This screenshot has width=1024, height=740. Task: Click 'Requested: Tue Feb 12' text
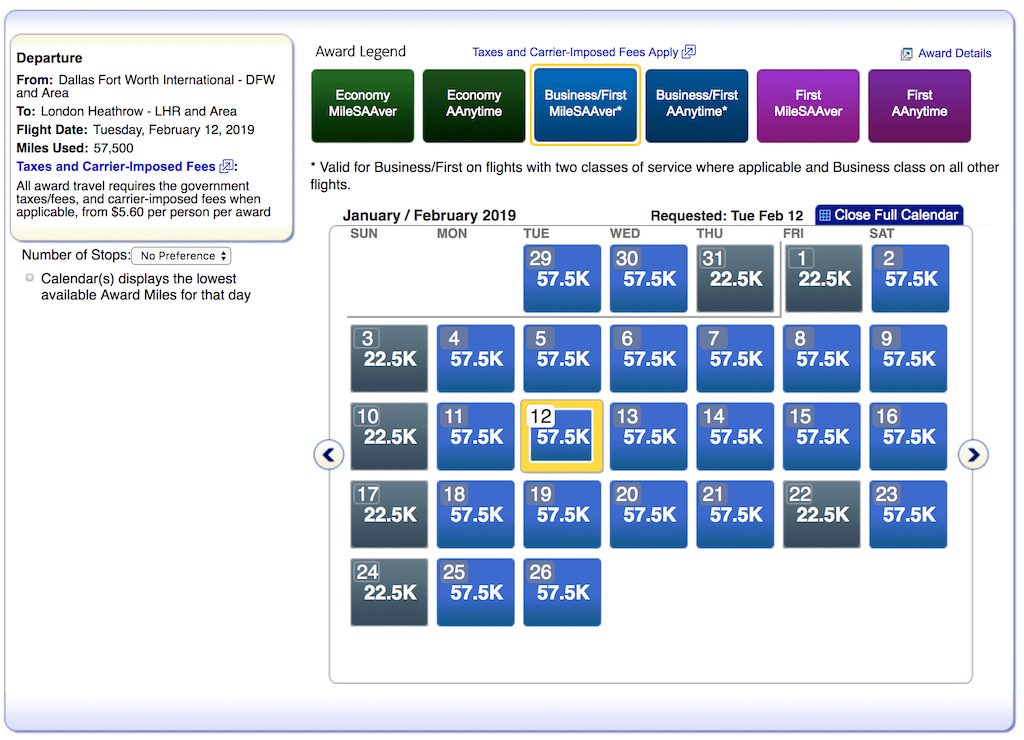[727, 216]
